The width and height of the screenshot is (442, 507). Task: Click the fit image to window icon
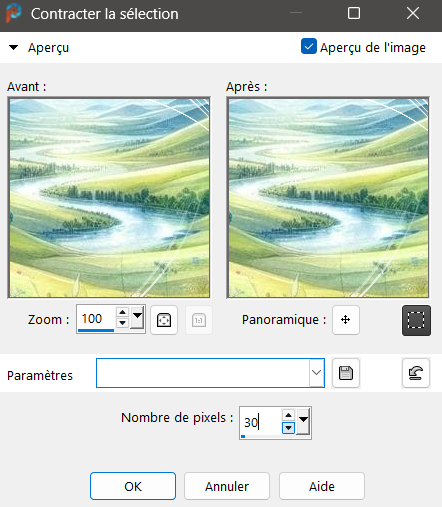pyautogui.click(x=164, y=320)
